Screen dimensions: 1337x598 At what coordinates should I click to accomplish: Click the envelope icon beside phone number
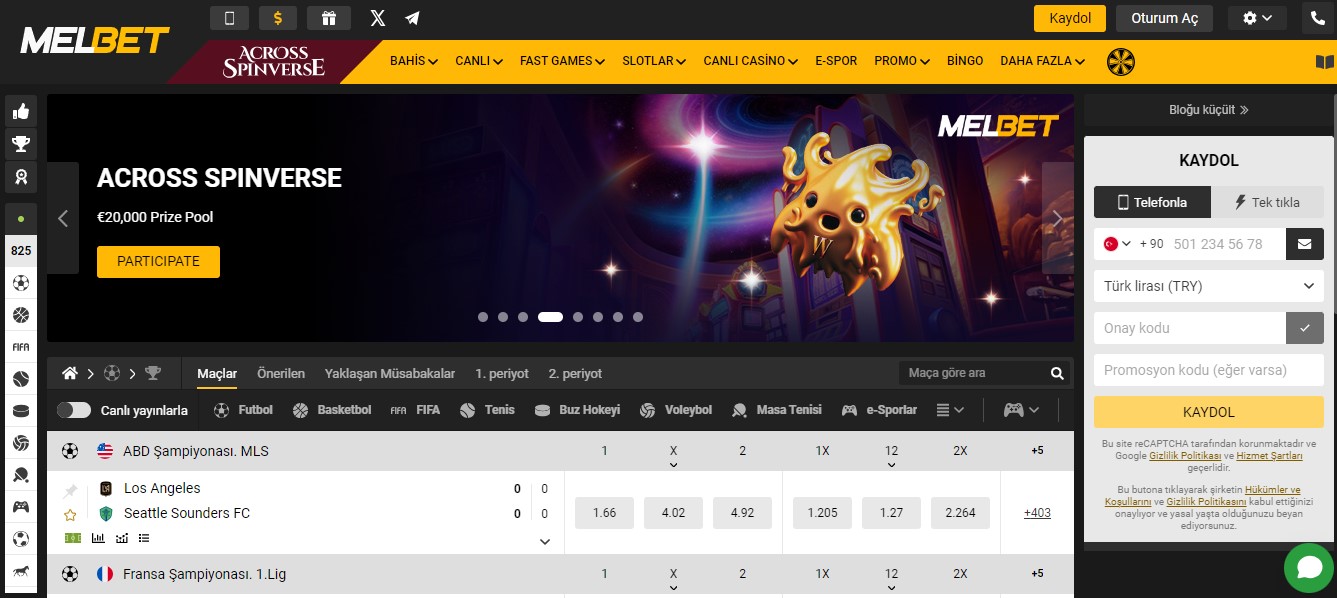[x=1305, y=244]
